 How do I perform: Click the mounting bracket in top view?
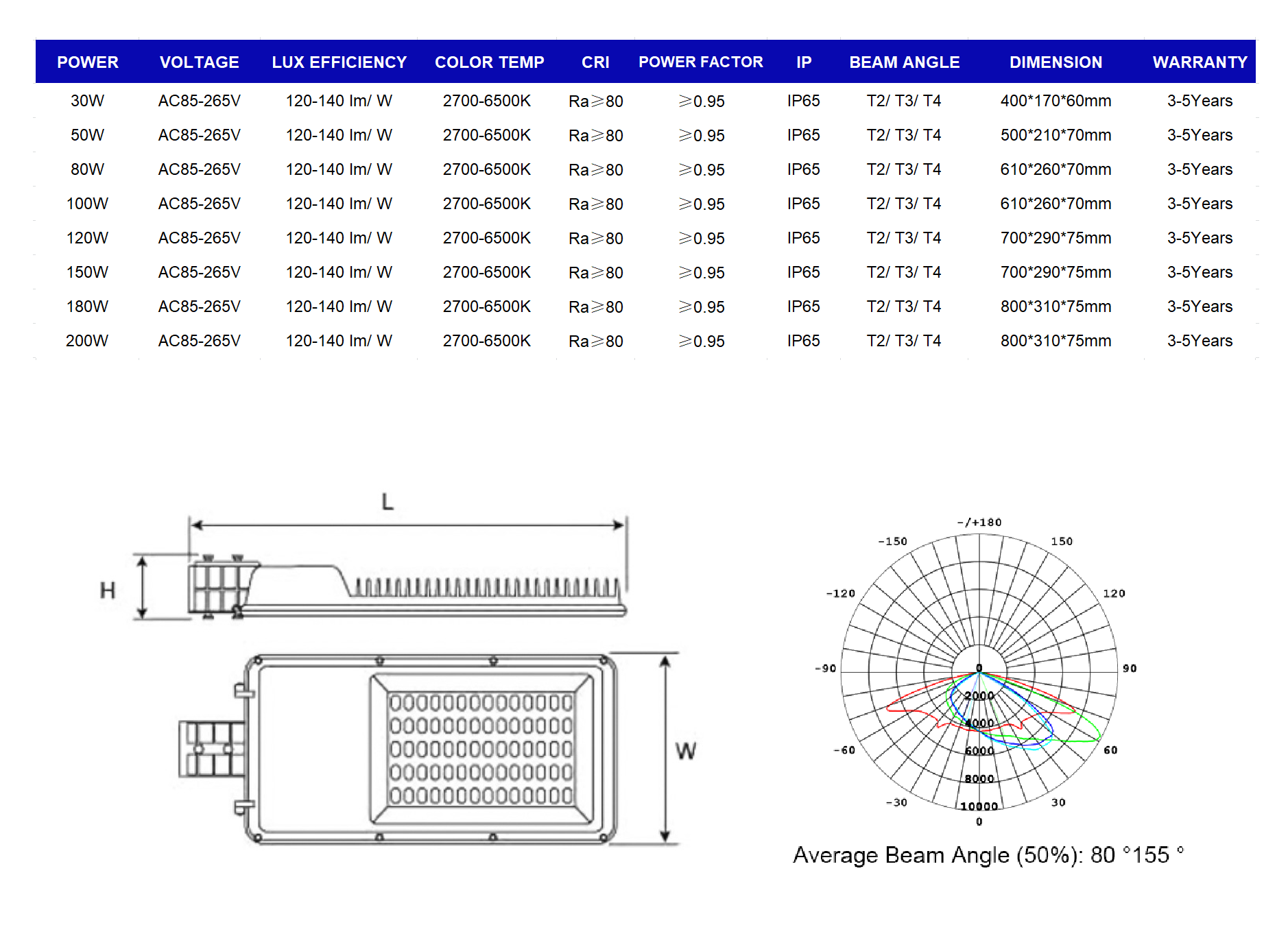pyautogui.click(x=211, y=749)
